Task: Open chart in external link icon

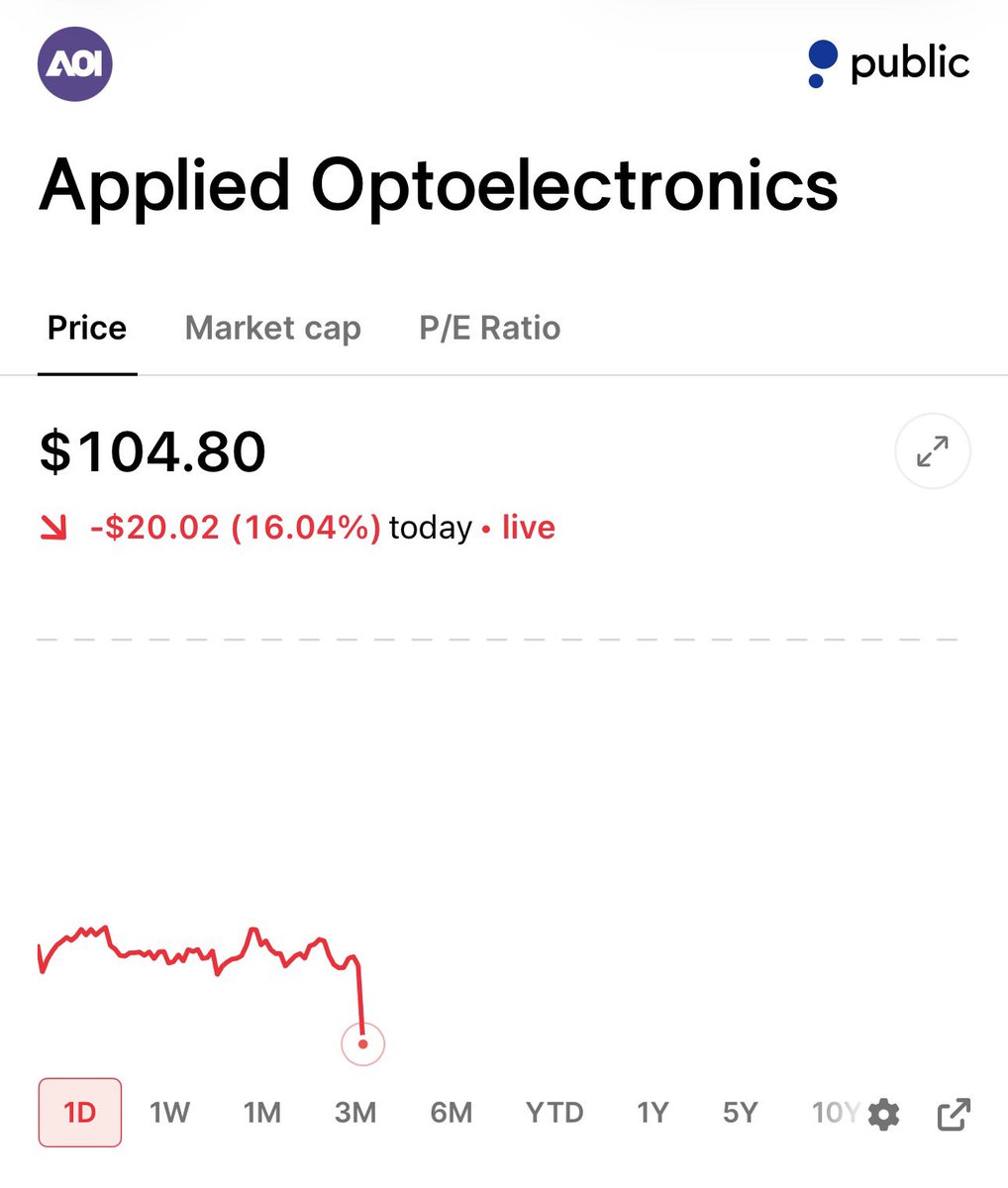Action: (954, 1115)
